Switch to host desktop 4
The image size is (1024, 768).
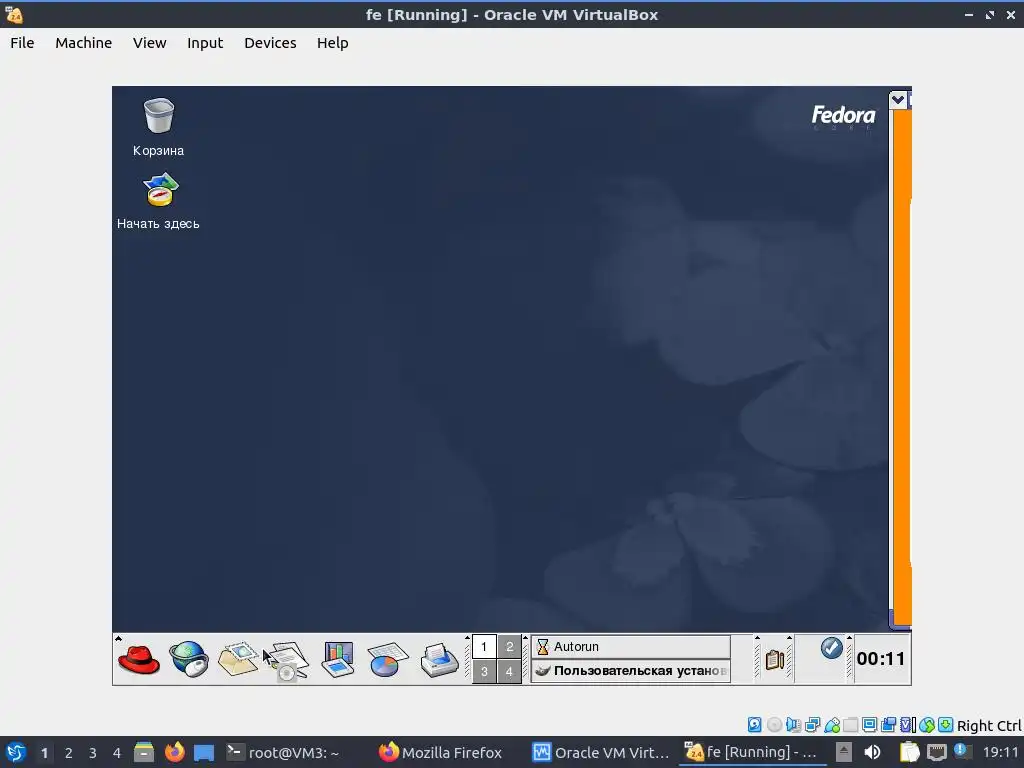117,752
